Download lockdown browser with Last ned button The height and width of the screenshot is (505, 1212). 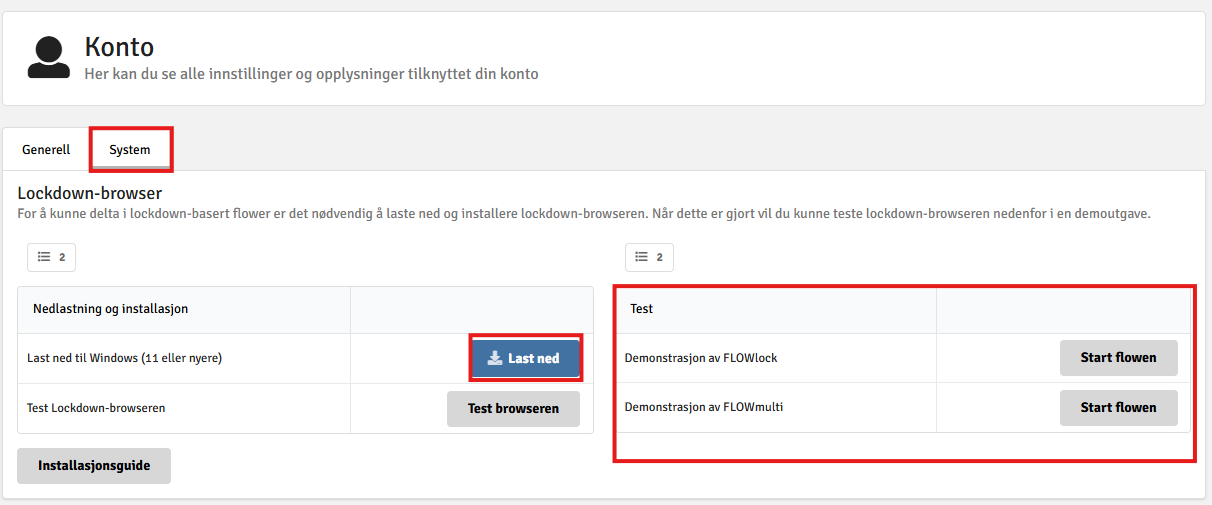click(526, 358)
